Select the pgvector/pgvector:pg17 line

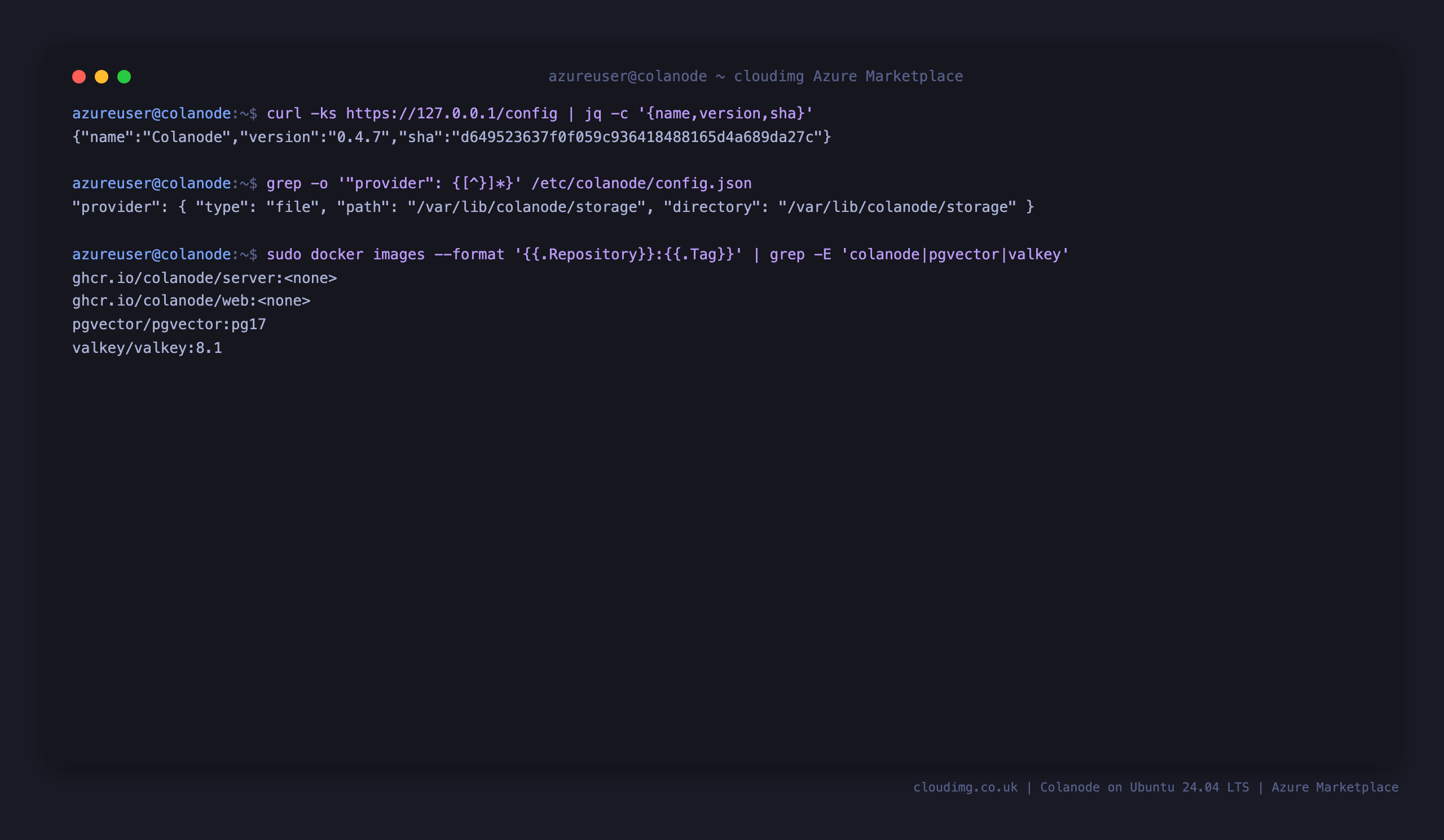tap(169, 324)
